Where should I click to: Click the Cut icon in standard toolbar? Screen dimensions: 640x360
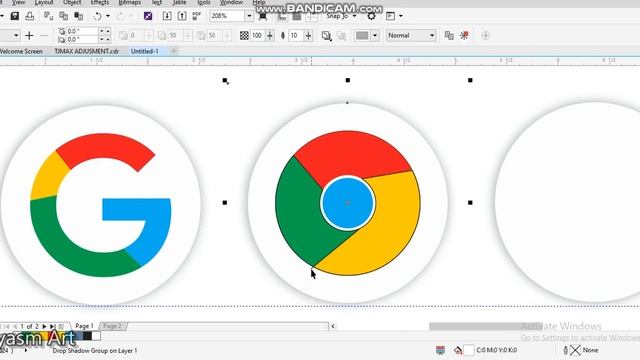(49, 16)
